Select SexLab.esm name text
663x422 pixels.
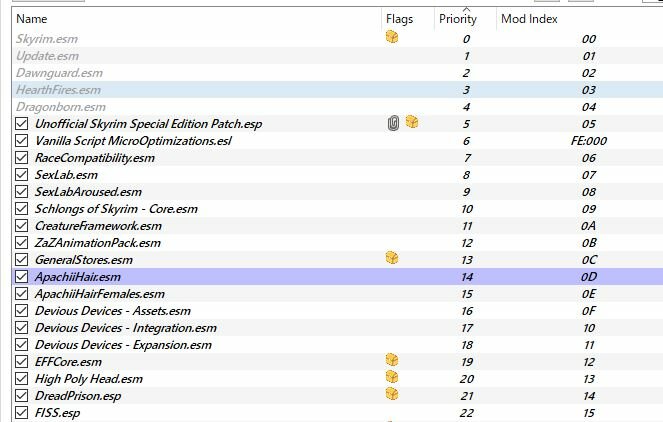pos(66,175)
